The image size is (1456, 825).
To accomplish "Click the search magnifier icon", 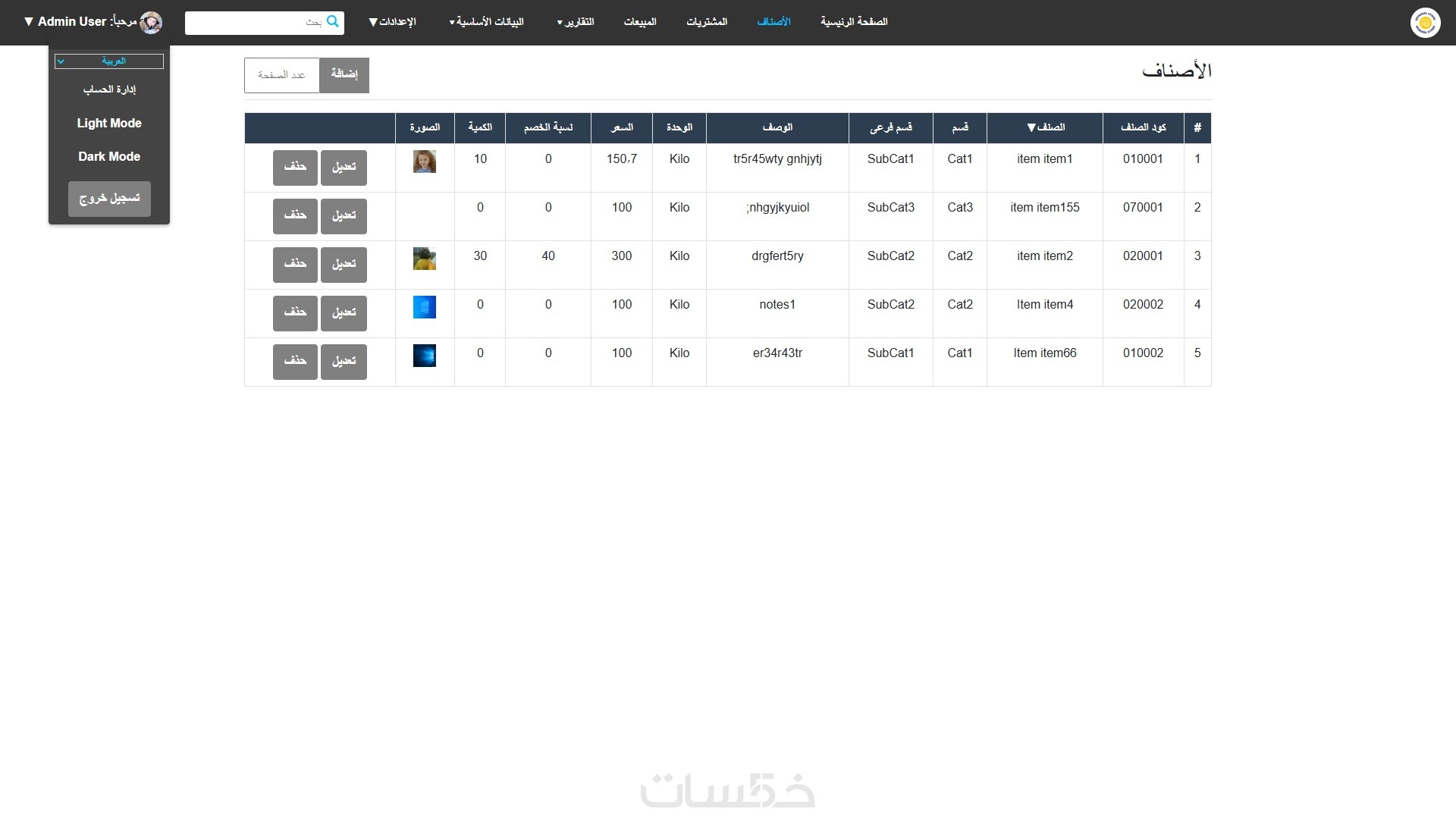I will pyautogui.click(x=332, y=22).
